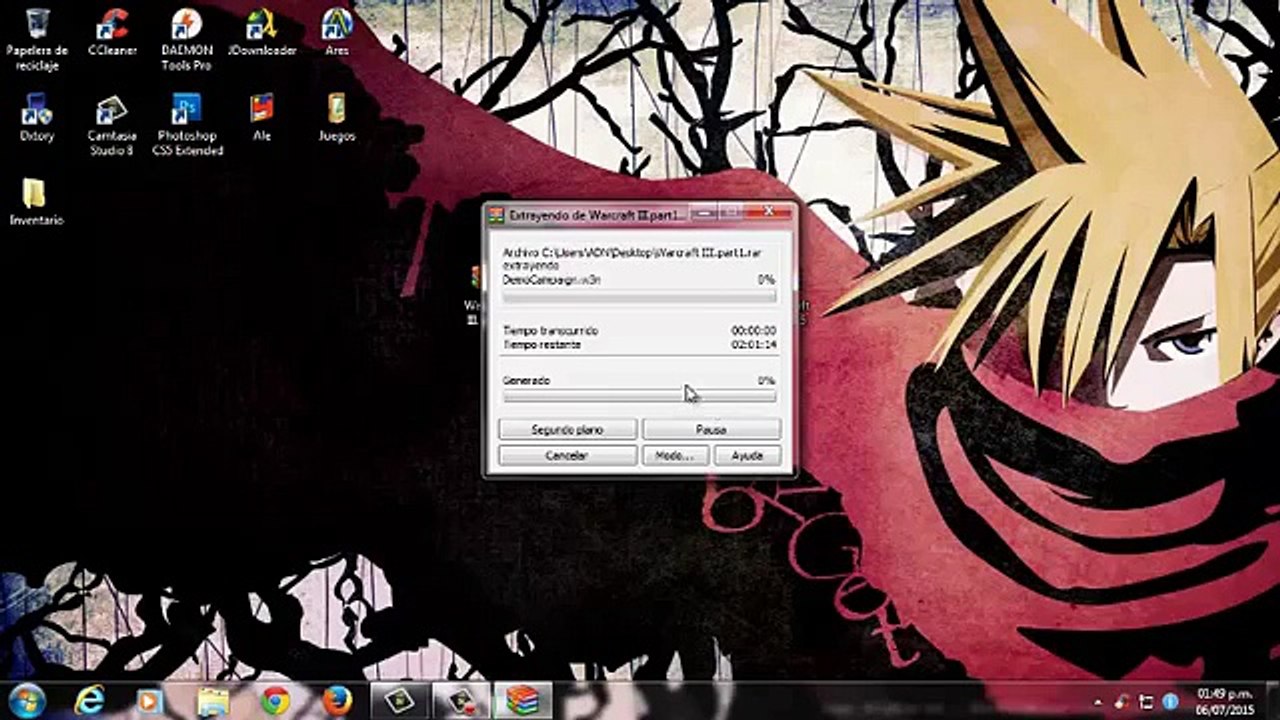The image size is (1280, 720).
Task: Select the CCleaner desktop shortcut
Action: click(112, 32)
